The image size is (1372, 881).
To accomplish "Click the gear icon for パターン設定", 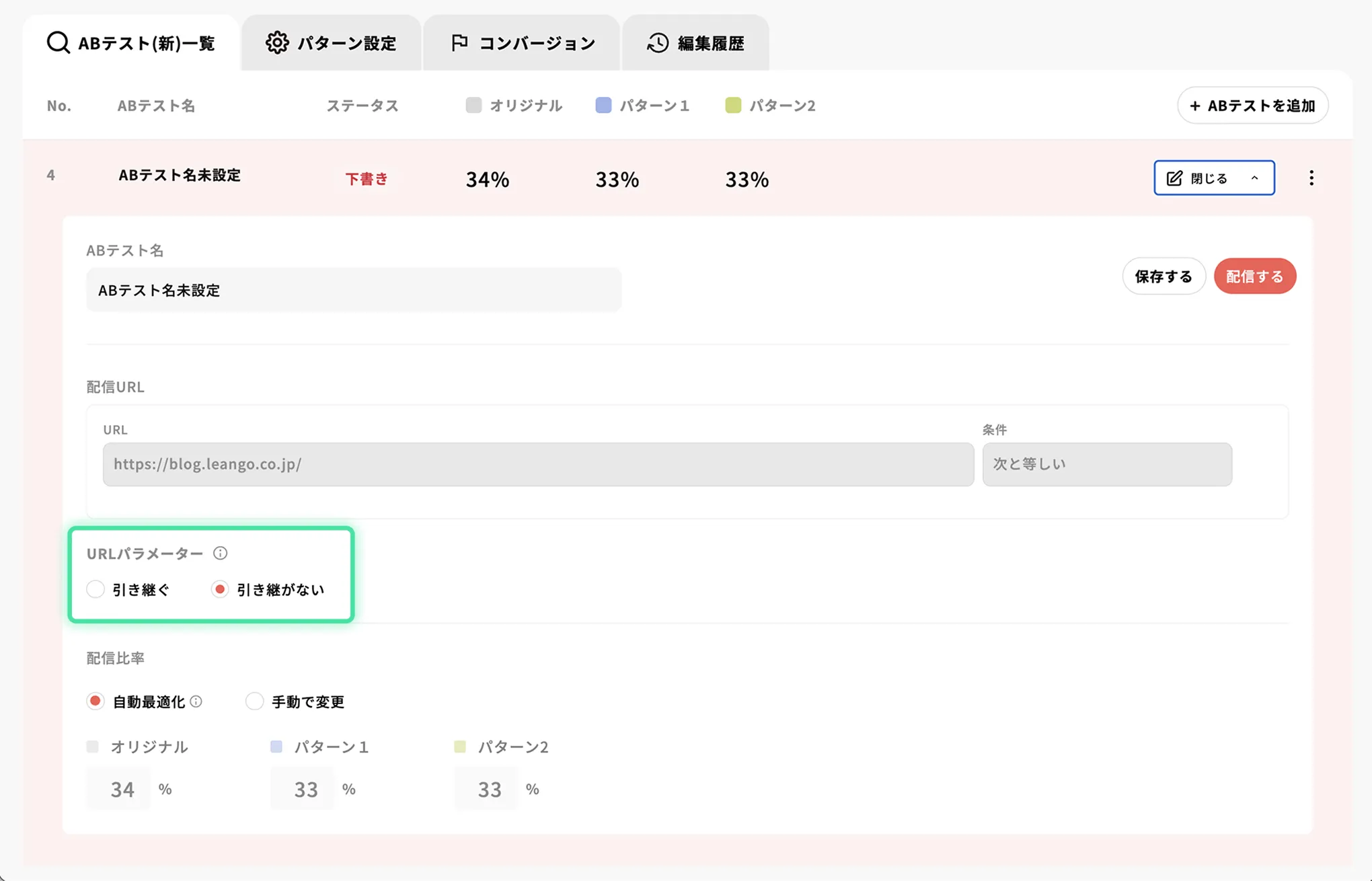I will coord(276,42).
